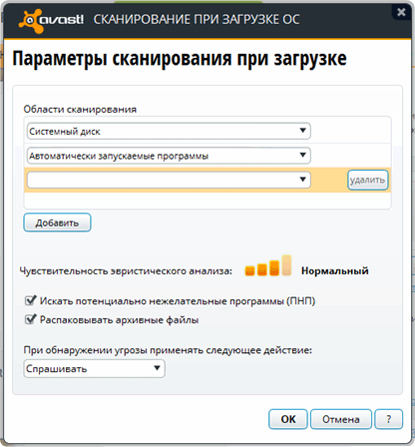The height and width of the screenshot is (447, 415).
Task: Toggle Искать потенциально нежелательные программы checkbox
Action: pyautogui.click(x=30, y=300)
